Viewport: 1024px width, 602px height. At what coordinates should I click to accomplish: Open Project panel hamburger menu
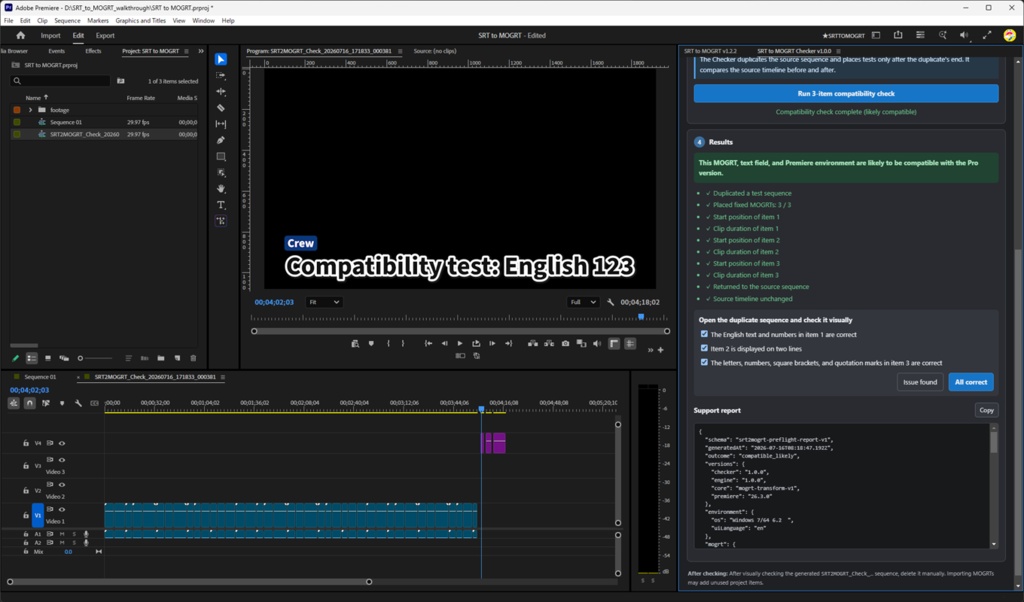(186, 51)
